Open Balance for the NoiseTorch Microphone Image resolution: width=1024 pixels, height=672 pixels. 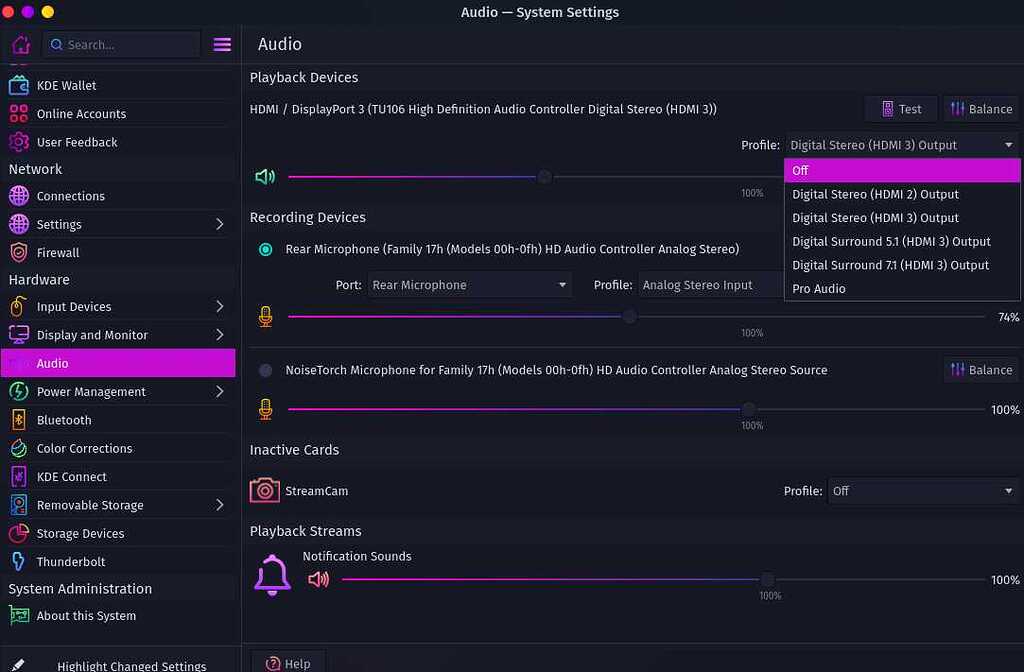point(980,370)
